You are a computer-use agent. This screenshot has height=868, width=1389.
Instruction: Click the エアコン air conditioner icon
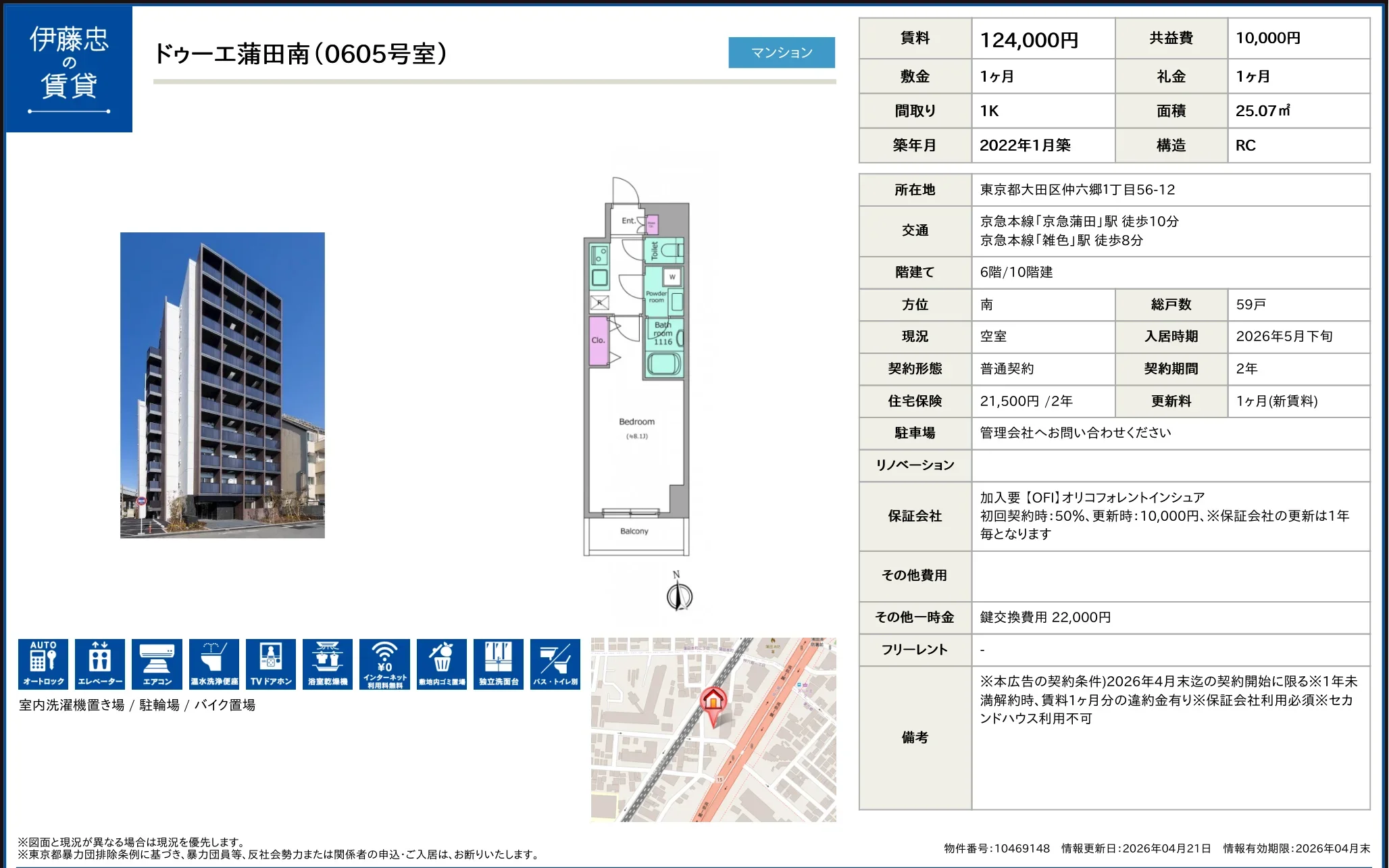coord(157,663)
